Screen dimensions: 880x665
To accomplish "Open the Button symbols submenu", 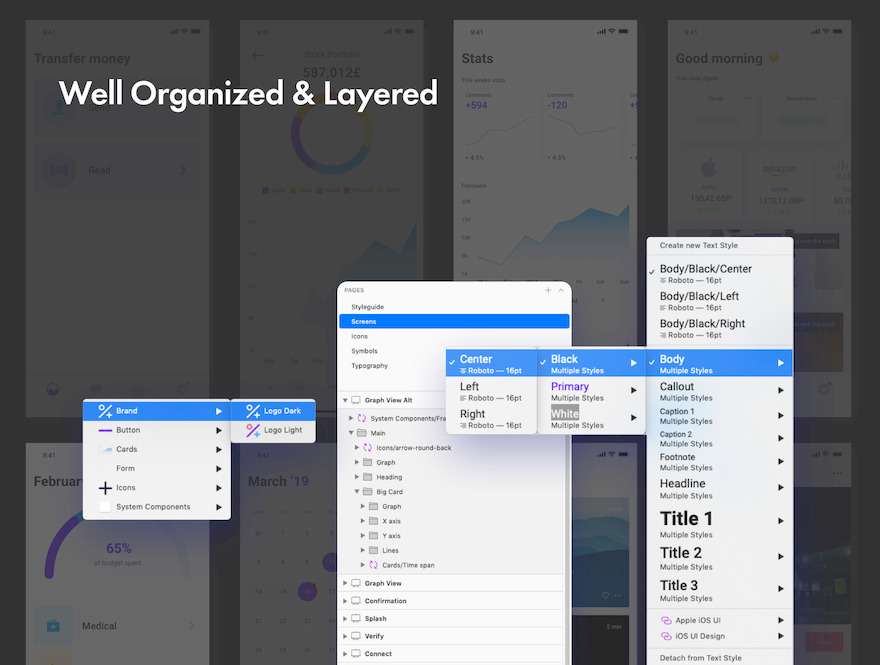I will click(157, 430).
